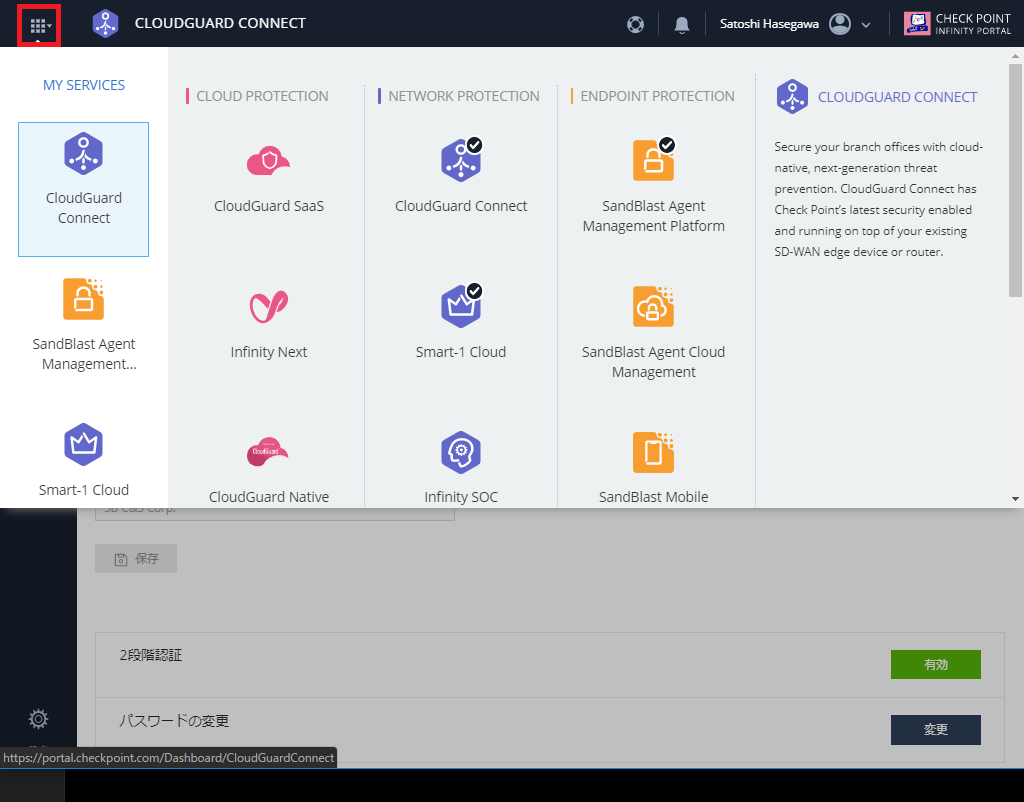Viewport: 1024px width, 802px height.
Task: Click the user avatar icon
Action: coord(840,24)
